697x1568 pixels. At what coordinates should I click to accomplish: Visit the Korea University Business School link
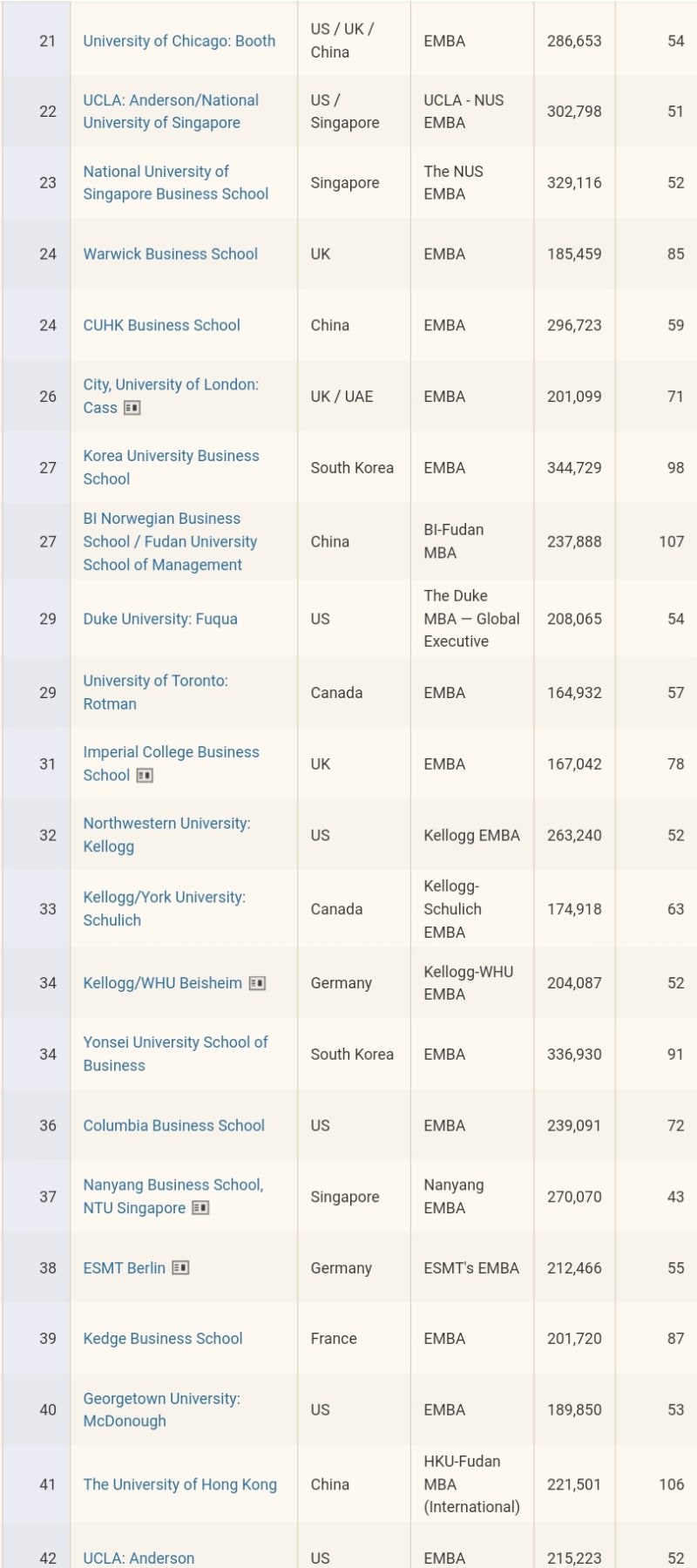pyautogui.click(x=171, y=467)
